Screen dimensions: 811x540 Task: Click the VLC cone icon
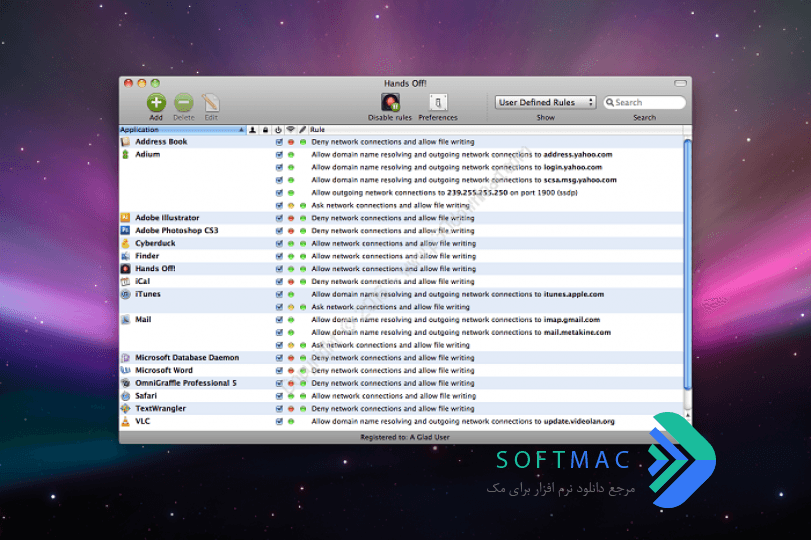click(x=125, y=421)
